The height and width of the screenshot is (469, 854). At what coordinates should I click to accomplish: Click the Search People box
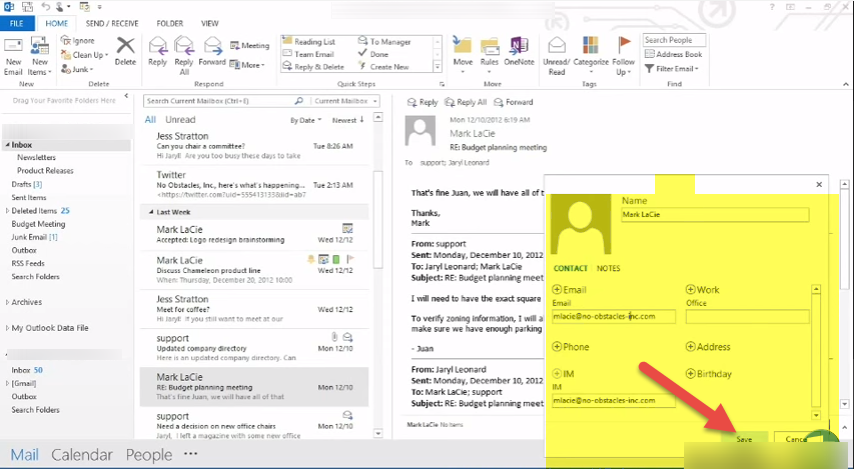(674, 40)
